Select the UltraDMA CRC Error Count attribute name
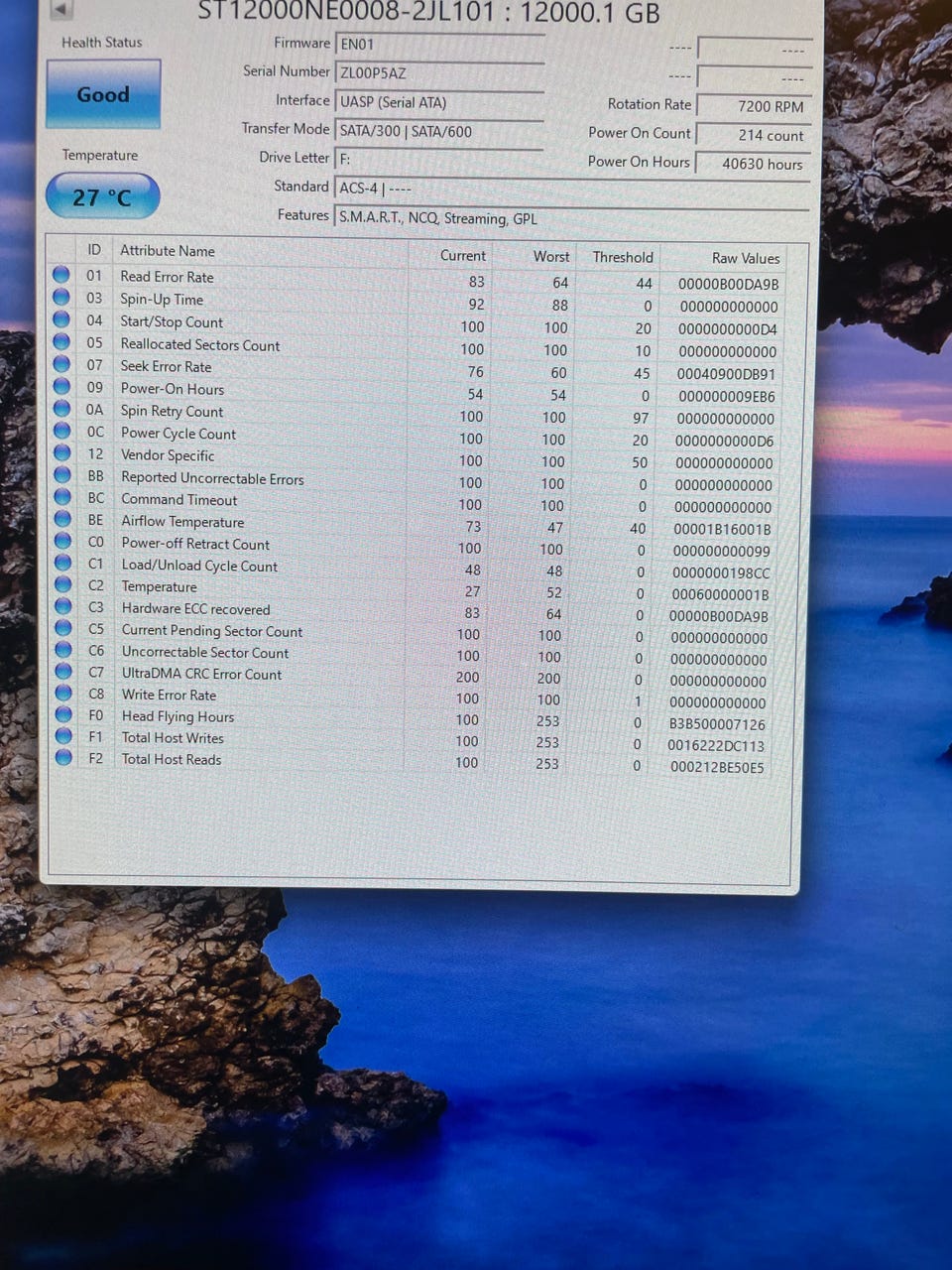This screenshot has width=952, height=1270. click(x=201, y=674)
